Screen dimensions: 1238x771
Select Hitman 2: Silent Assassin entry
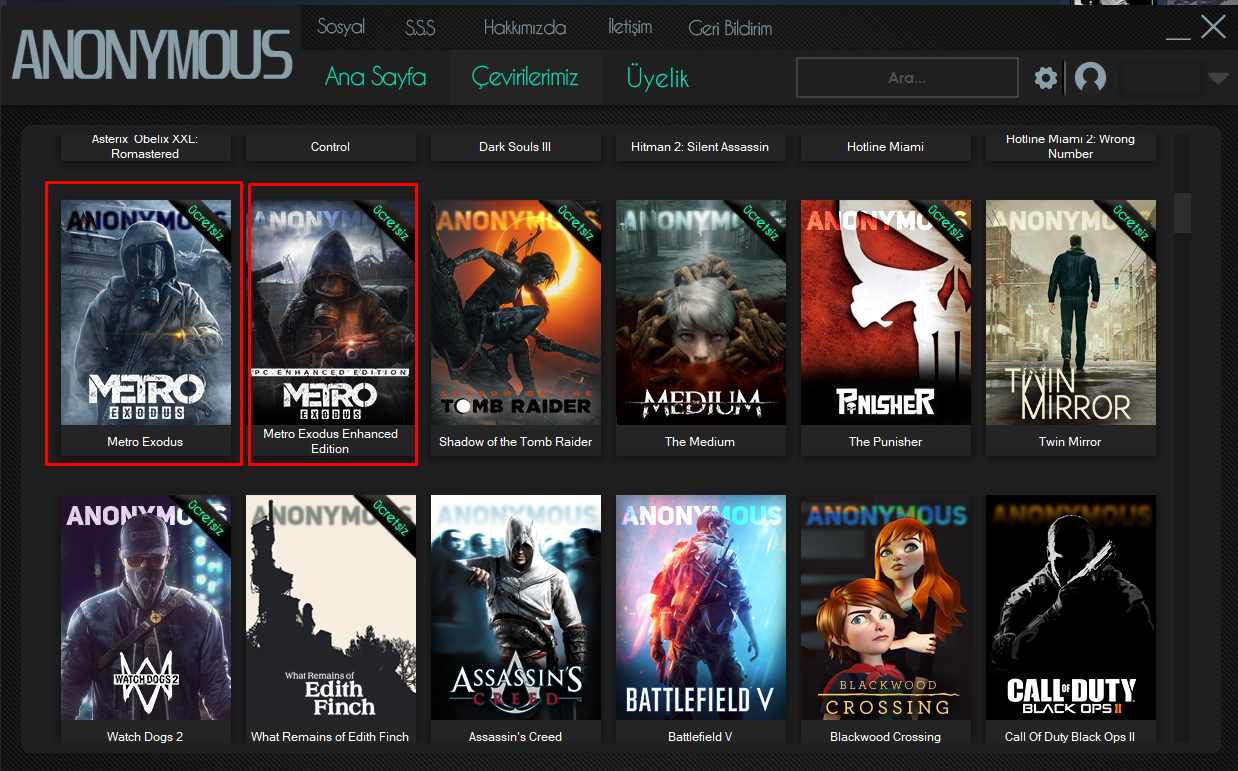click(x=701, y=147)
